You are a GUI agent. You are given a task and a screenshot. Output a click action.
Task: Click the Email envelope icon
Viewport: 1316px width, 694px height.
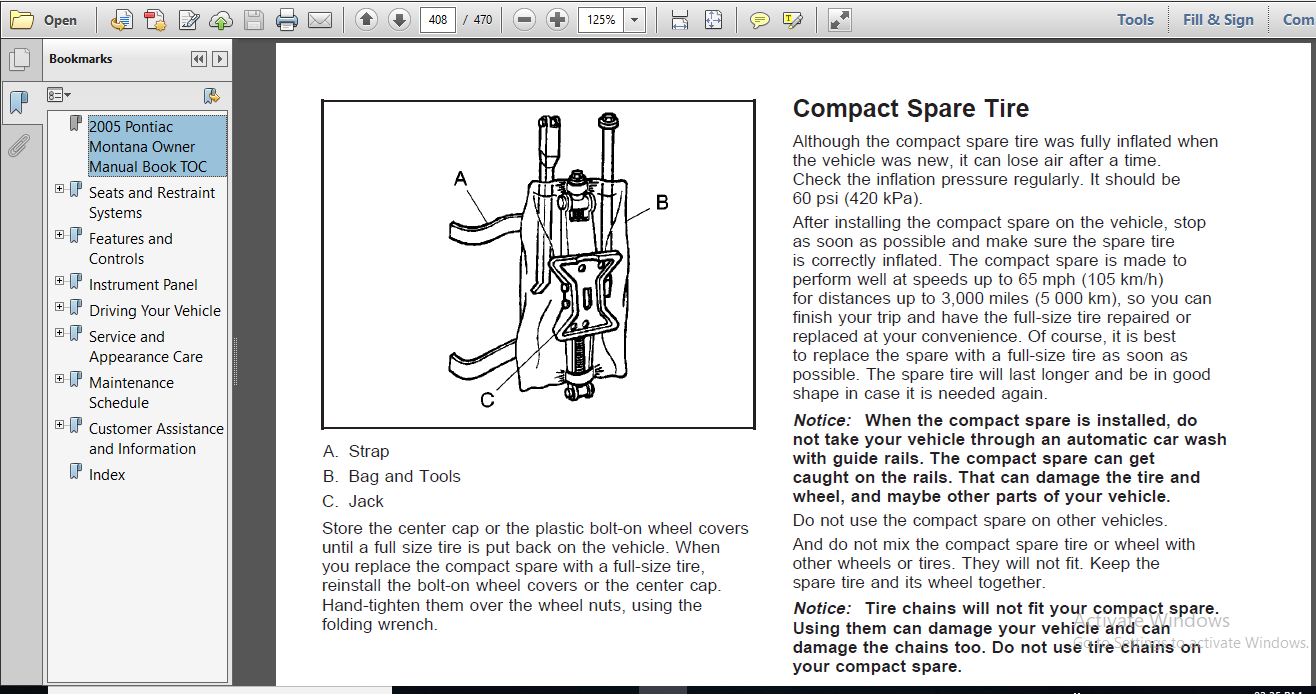click(x=320, y=19)
